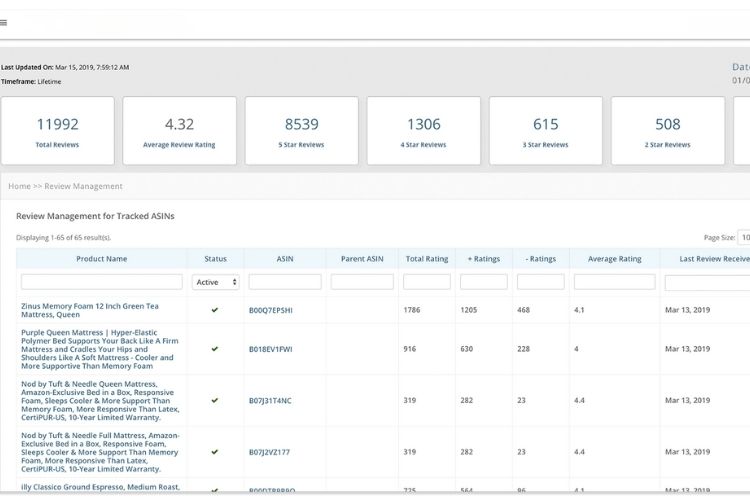Click the green status checkmark for Zinus Memory Foam
This screenshot has width=750, height=500.
pyautogui.click(x=215, y=310)
